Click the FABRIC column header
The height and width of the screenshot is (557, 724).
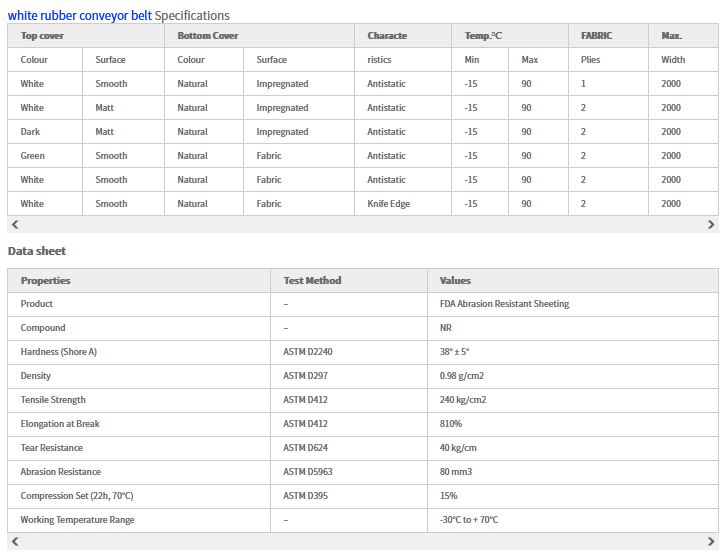[x=596, y=36]
